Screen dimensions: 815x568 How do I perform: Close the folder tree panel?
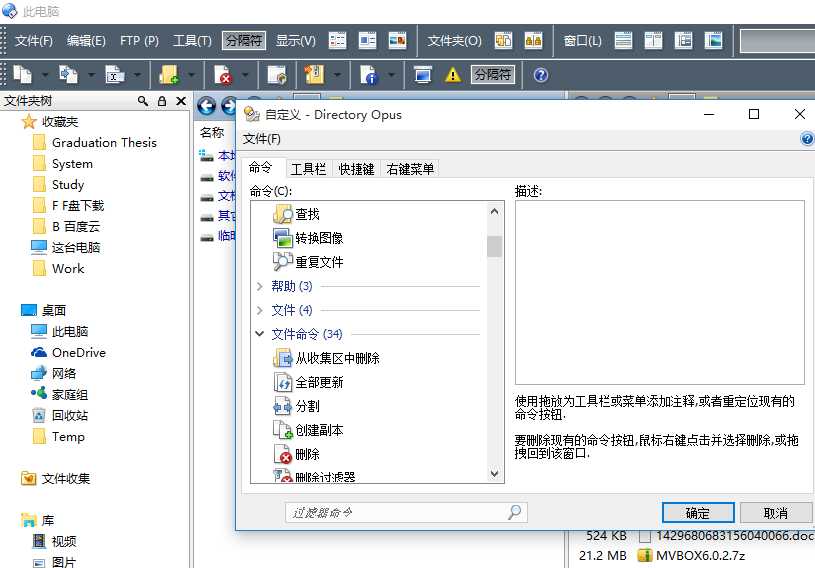181,101
